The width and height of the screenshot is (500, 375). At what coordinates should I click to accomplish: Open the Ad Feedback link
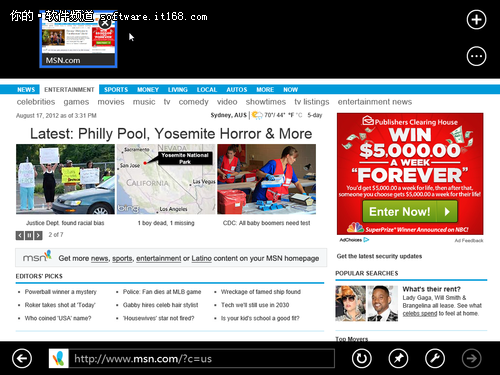click(469, 241)
